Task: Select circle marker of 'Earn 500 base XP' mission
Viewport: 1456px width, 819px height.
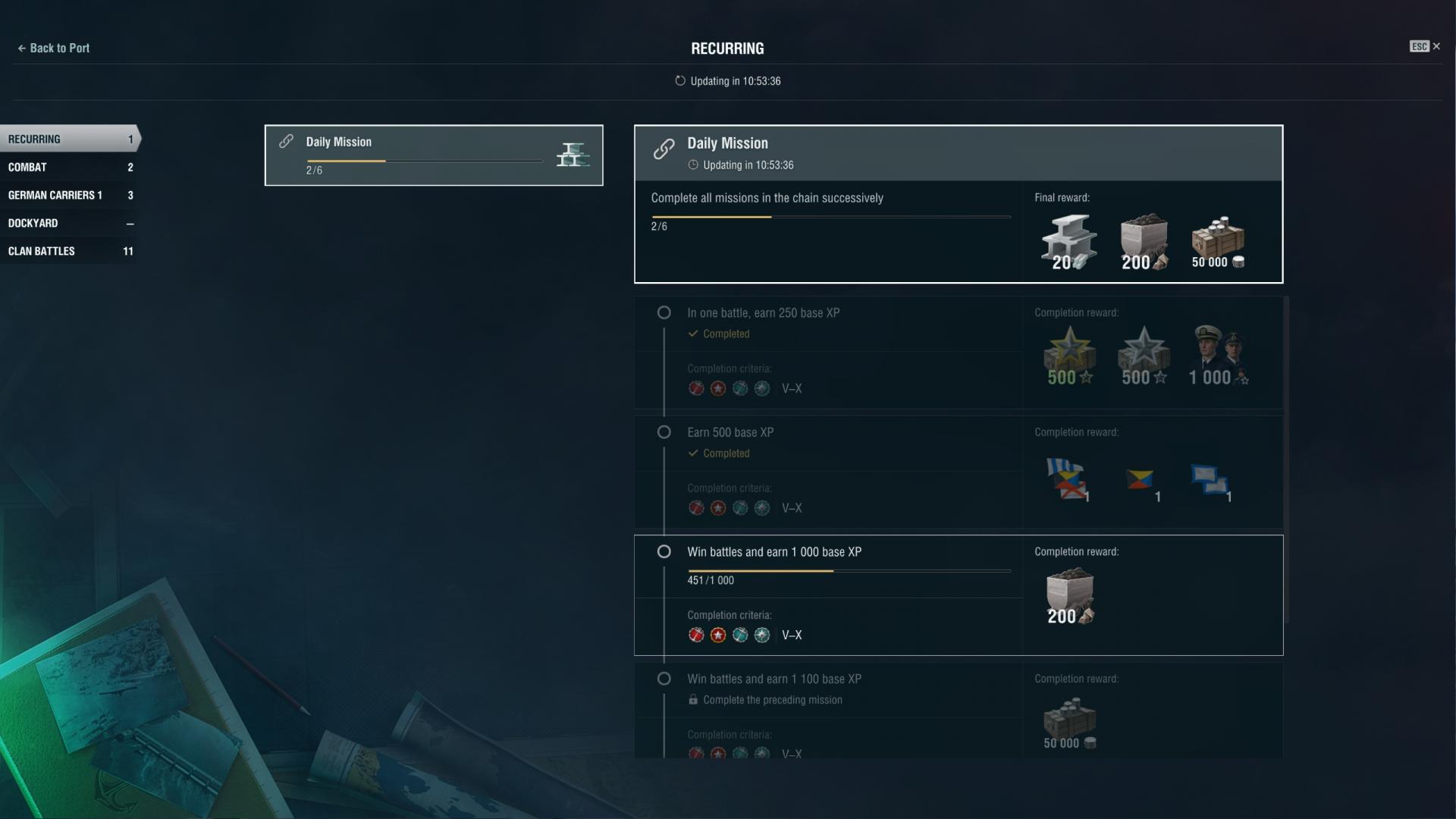Action: point(664,432)
